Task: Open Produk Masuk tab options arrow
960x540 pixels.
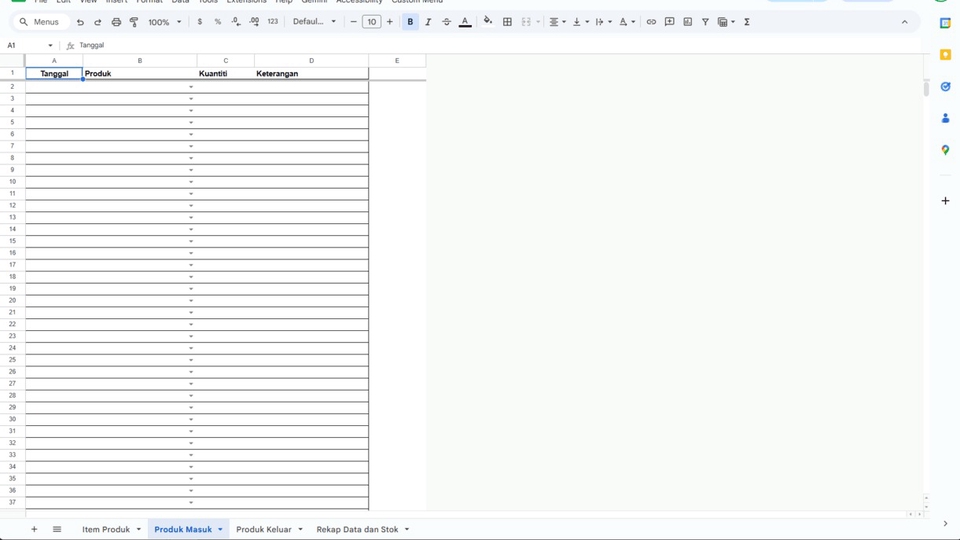Action: pos(220,529)
